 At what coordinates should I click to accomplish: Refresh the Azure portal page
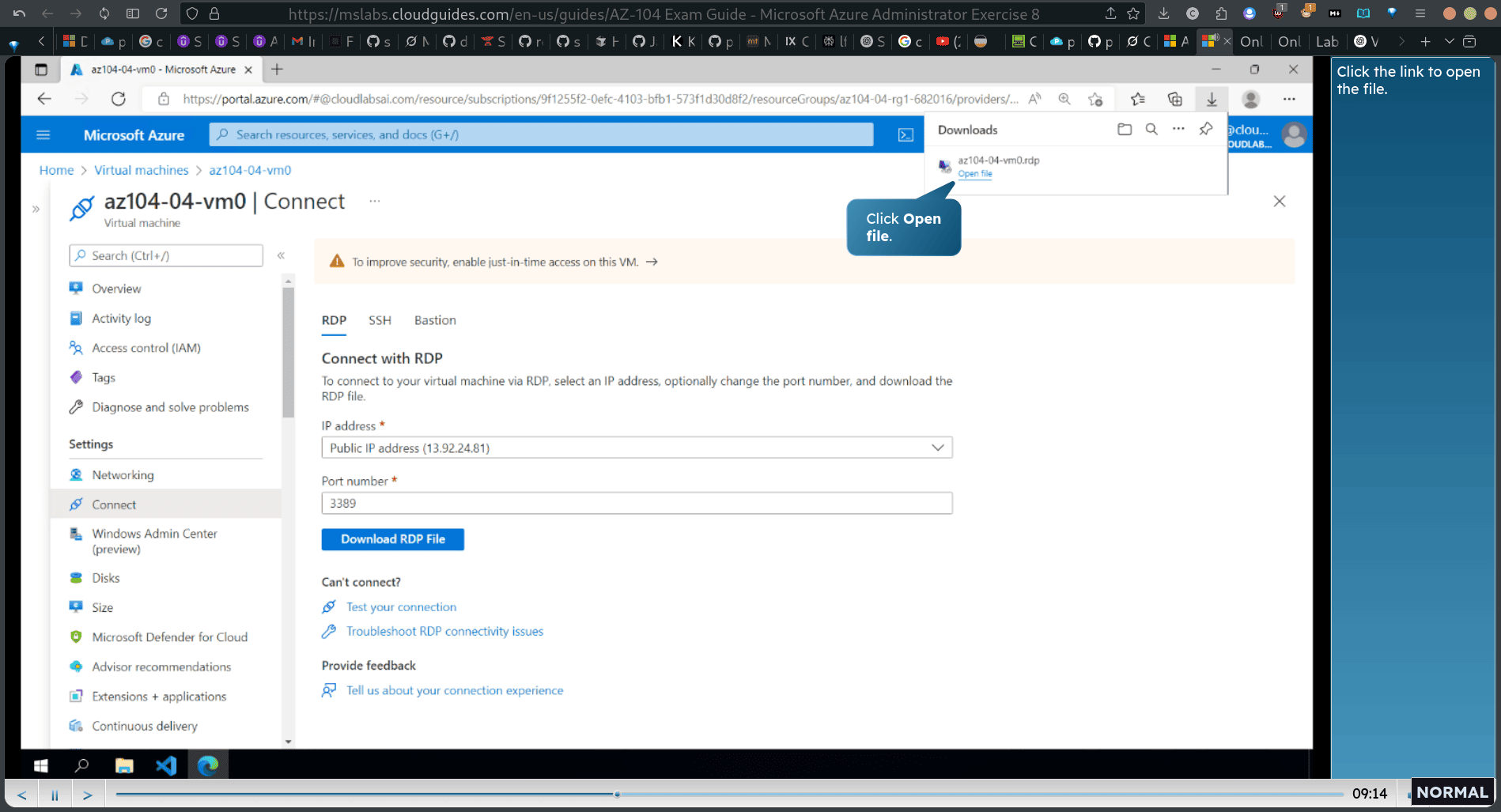tap(119, 99)
